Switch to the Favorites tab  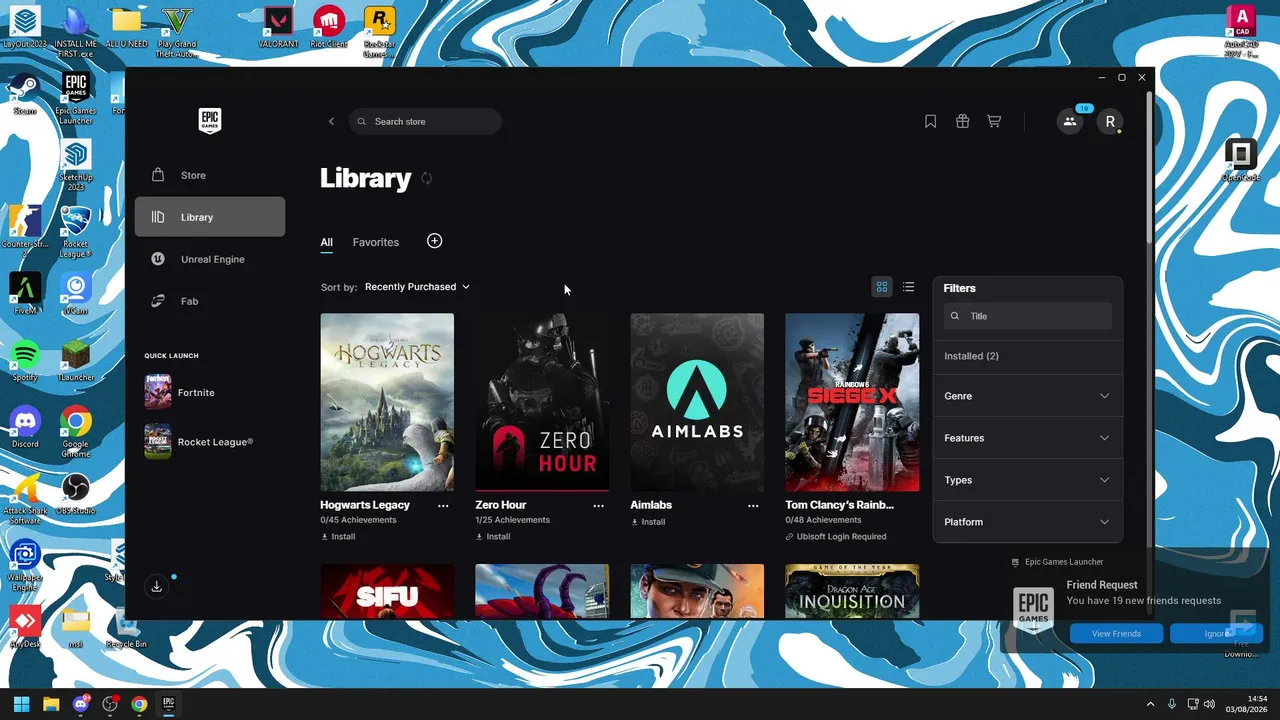(376, 242)
